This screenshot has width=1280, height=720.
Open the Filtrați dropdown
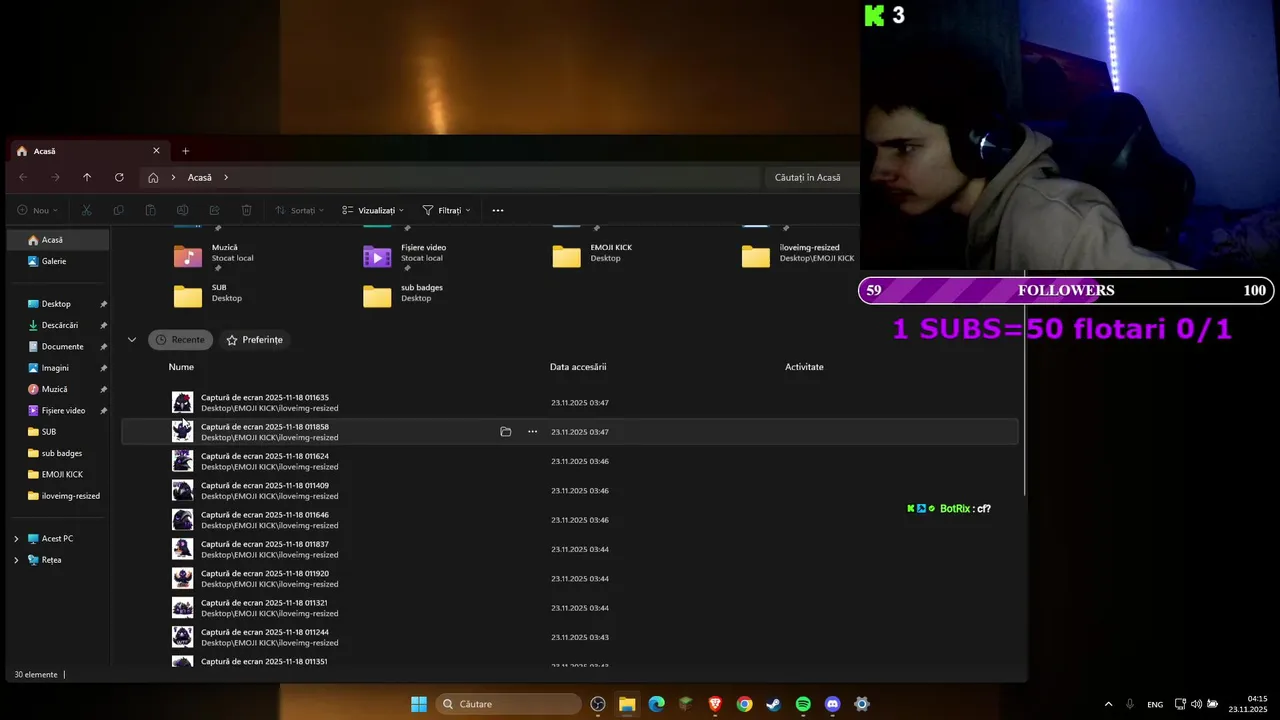pyautogui.click(x=446, y=210)
